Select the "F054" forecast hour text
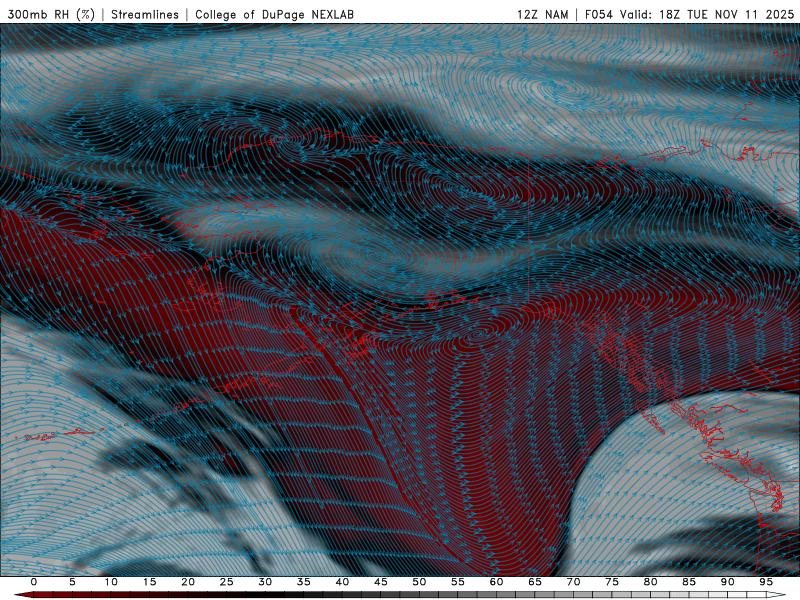The width and height of the screenshot is (800, 600). tap(598, 14)
